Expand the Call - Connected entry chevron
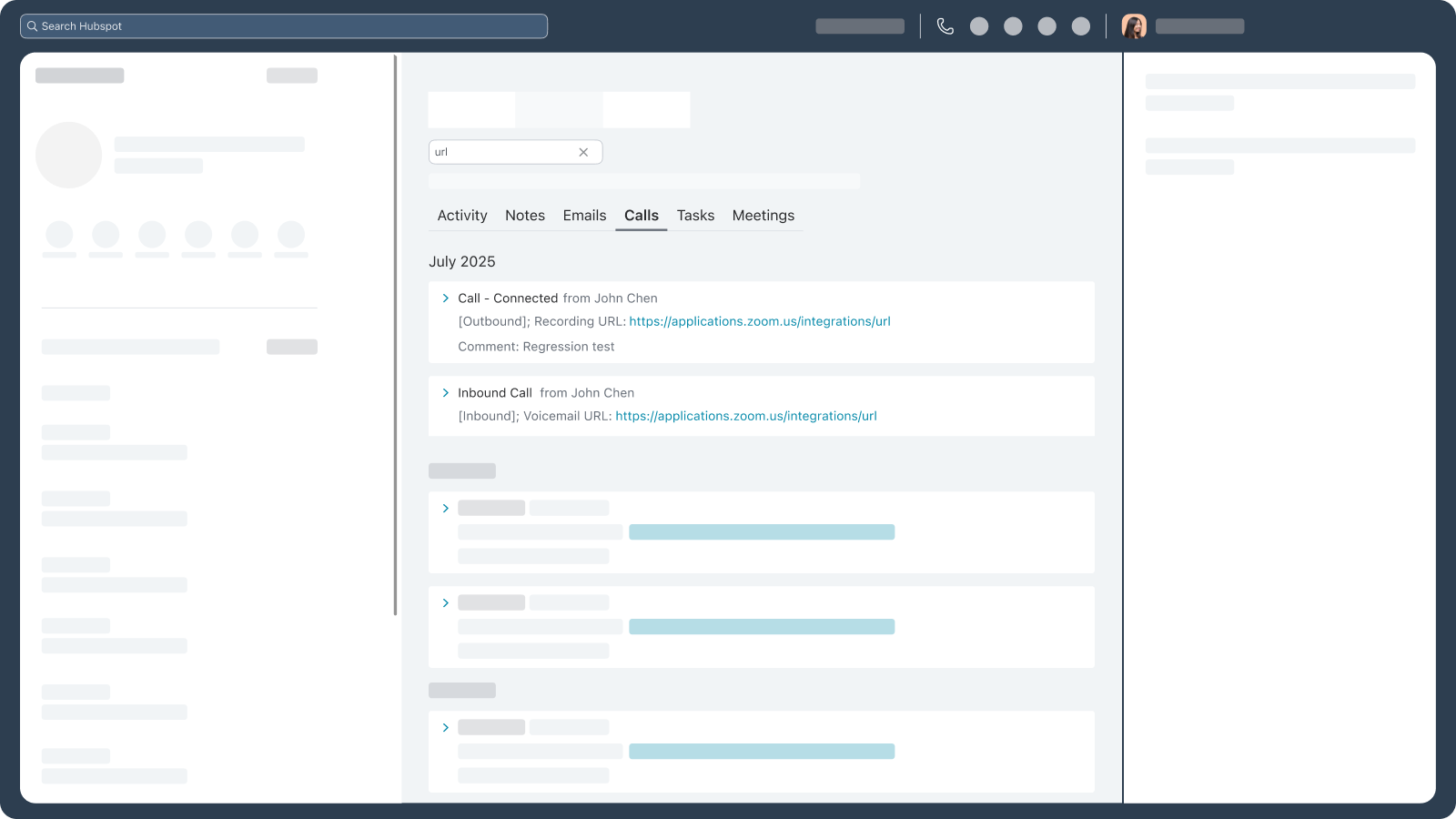This screenshot has width=1456, height=819. 446,298
